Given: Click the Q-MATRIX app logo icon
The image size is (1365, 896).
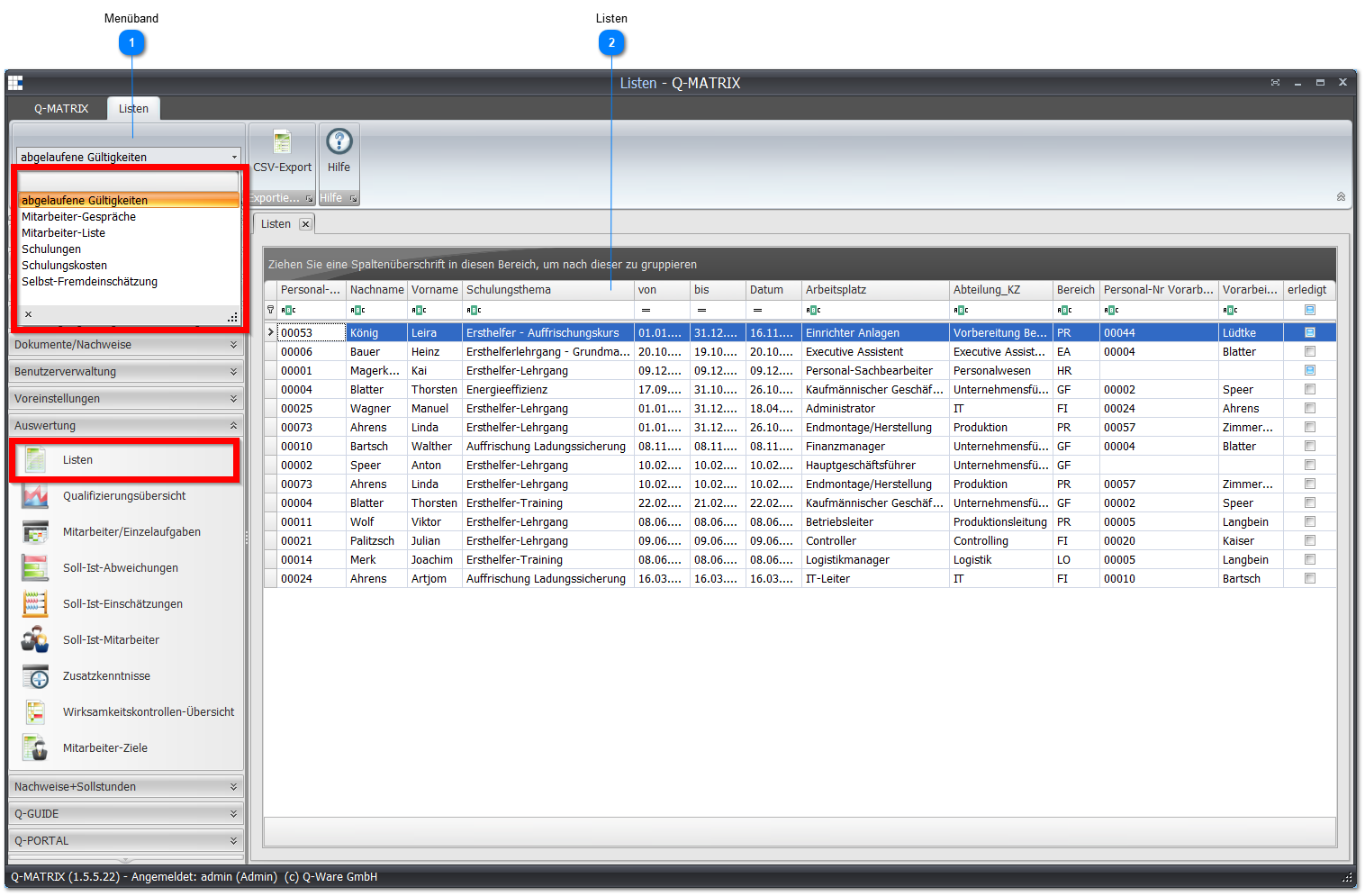Looking at the screenshot, I should pos(15,83).
